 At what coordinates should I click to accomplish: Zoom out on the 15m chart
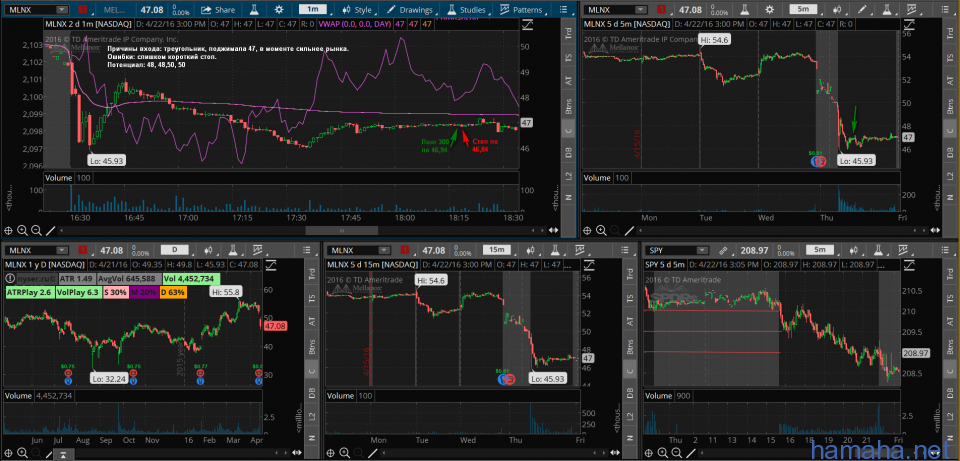point(359,454)
